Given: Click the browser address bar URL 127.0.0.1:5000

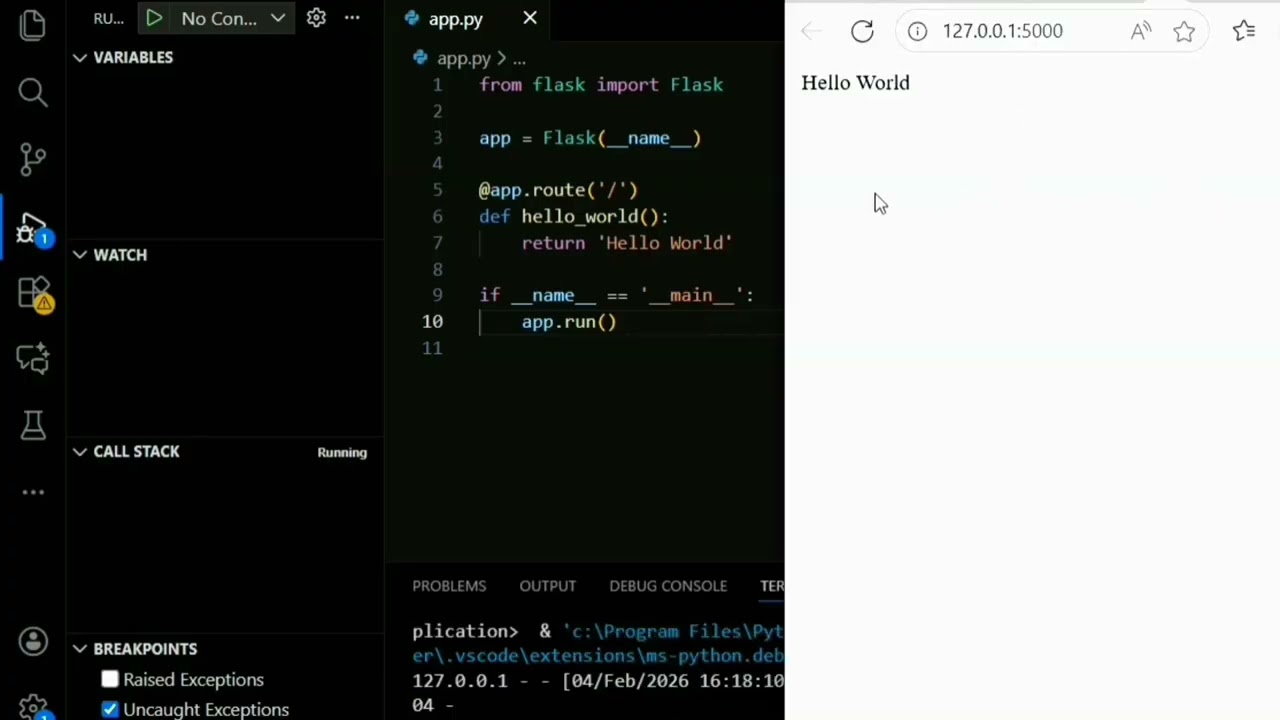Looking at the screenshot, I should tap(1002, 31).
